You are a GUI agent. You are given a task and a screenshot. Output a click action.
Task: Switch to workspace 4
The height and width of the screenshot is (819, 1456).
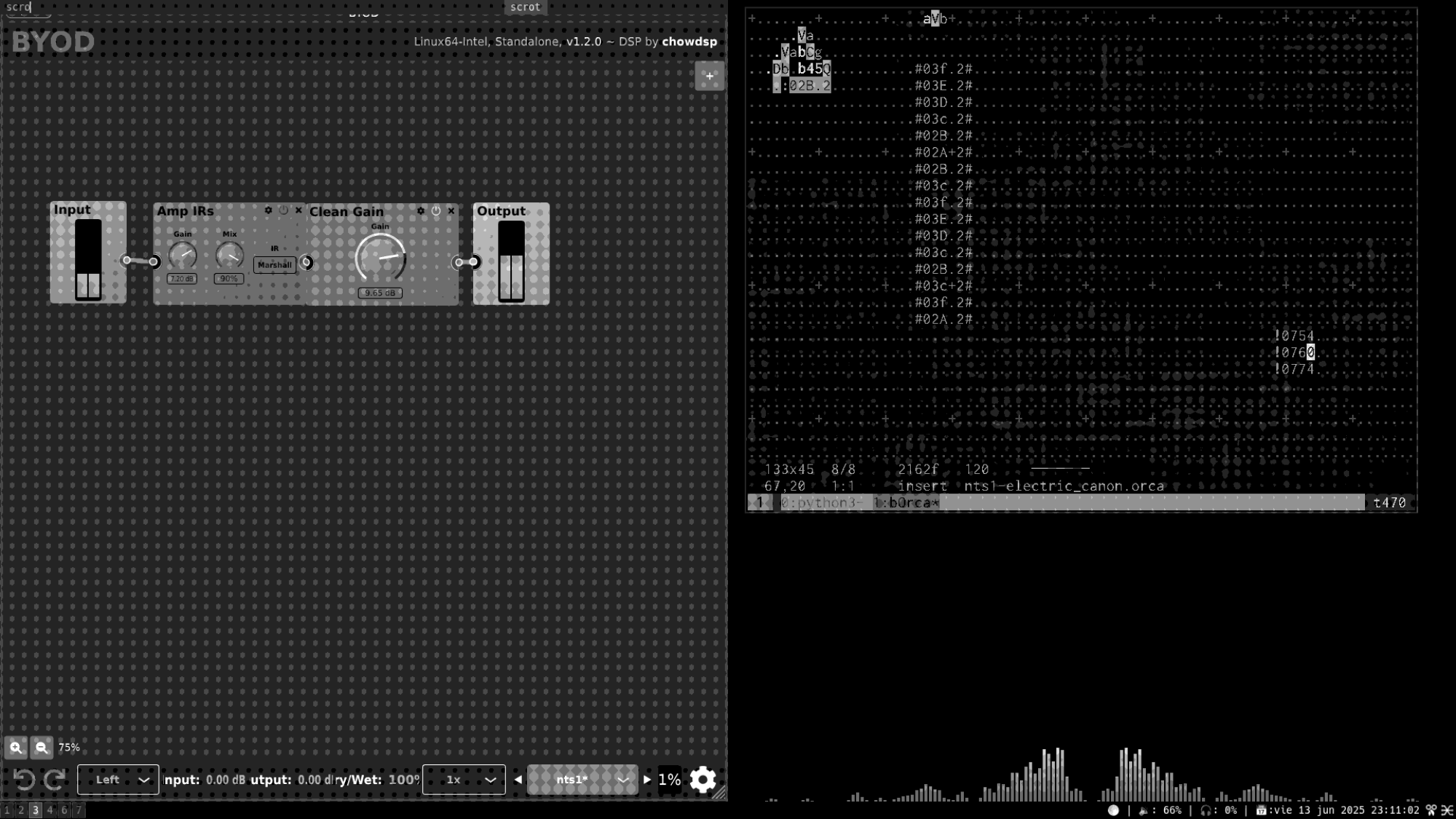[50, 810]
